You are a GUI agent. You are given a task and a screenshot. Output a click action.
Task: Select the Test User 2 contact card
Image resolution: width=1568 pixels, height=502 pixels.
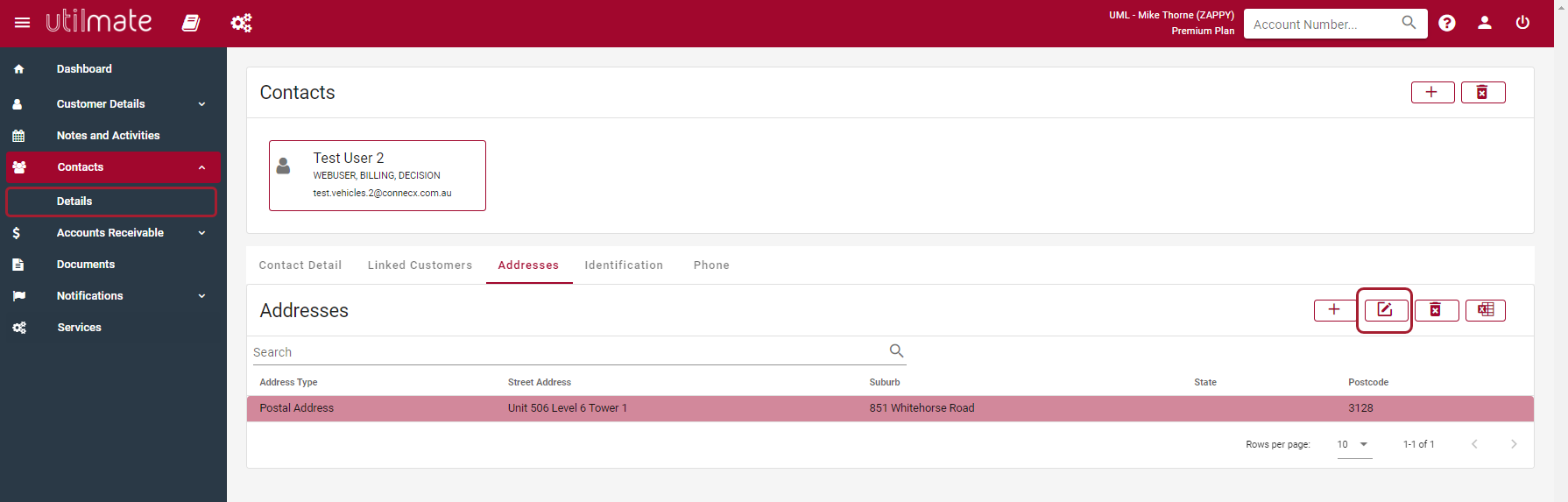click(378, 175)
